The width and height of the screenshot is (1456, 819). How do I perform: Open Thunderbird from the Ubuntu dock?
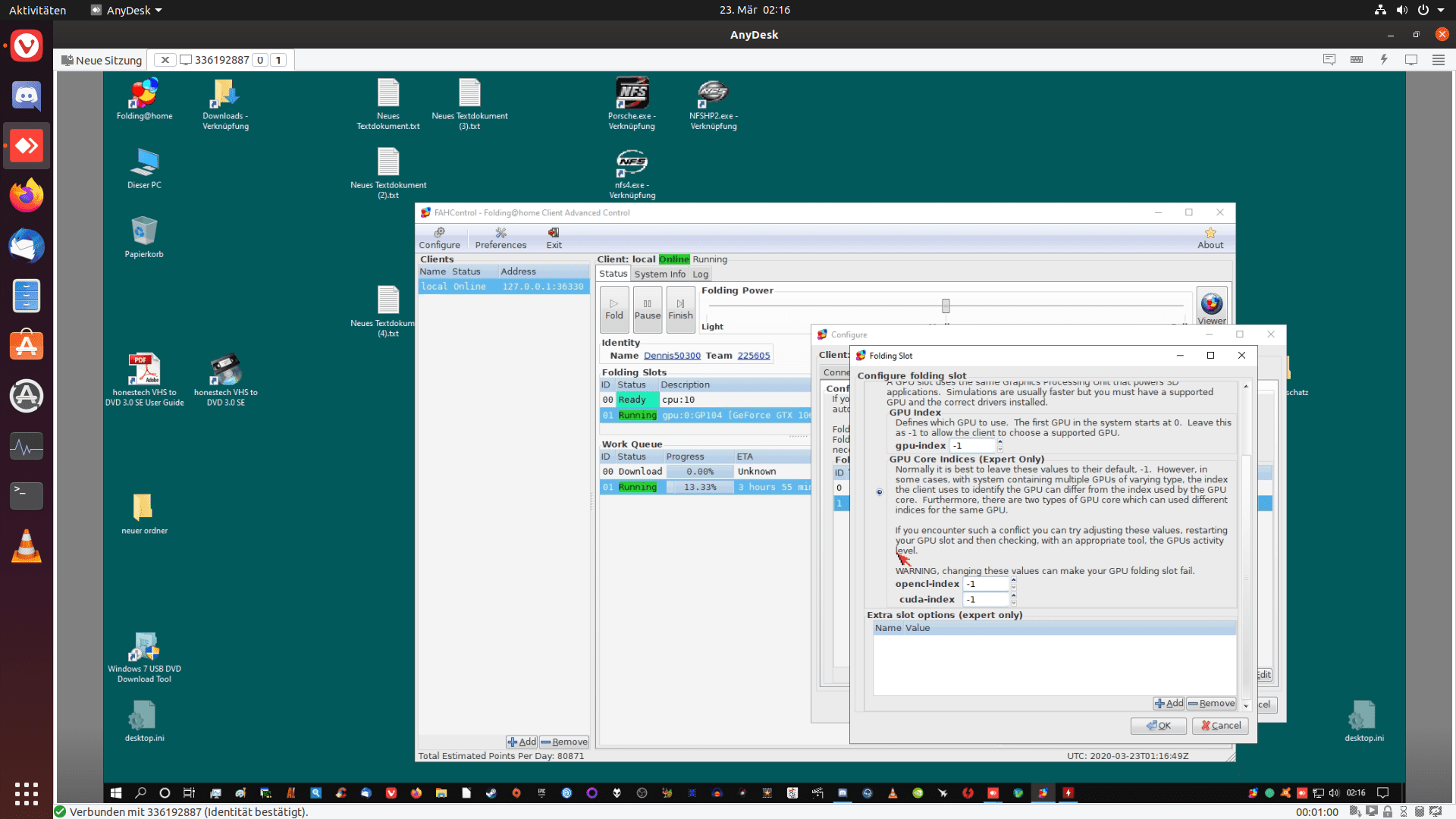[27, 246]
